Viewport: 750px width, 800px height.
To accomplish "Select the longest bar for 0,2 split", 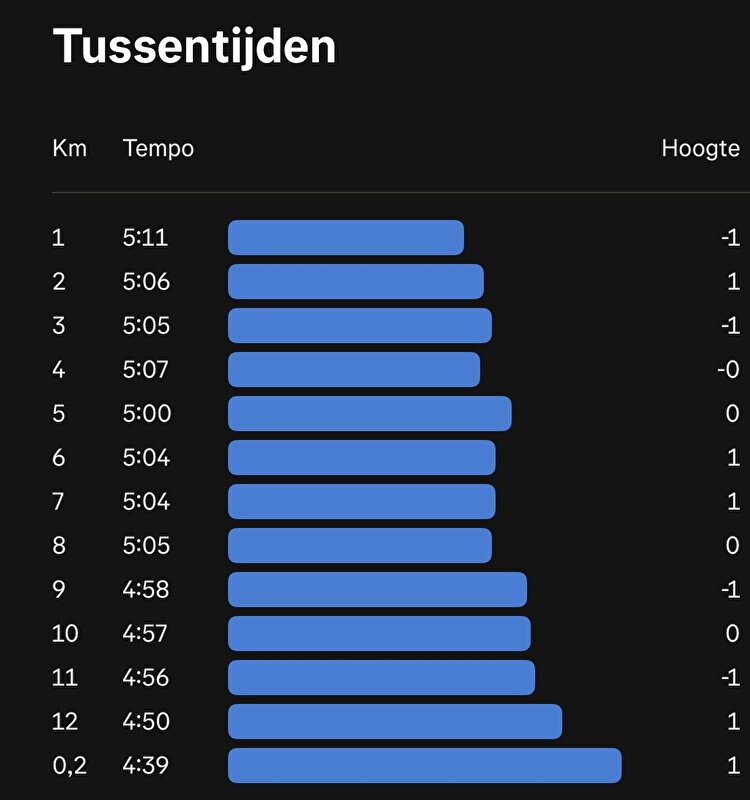I will point(425,766).
